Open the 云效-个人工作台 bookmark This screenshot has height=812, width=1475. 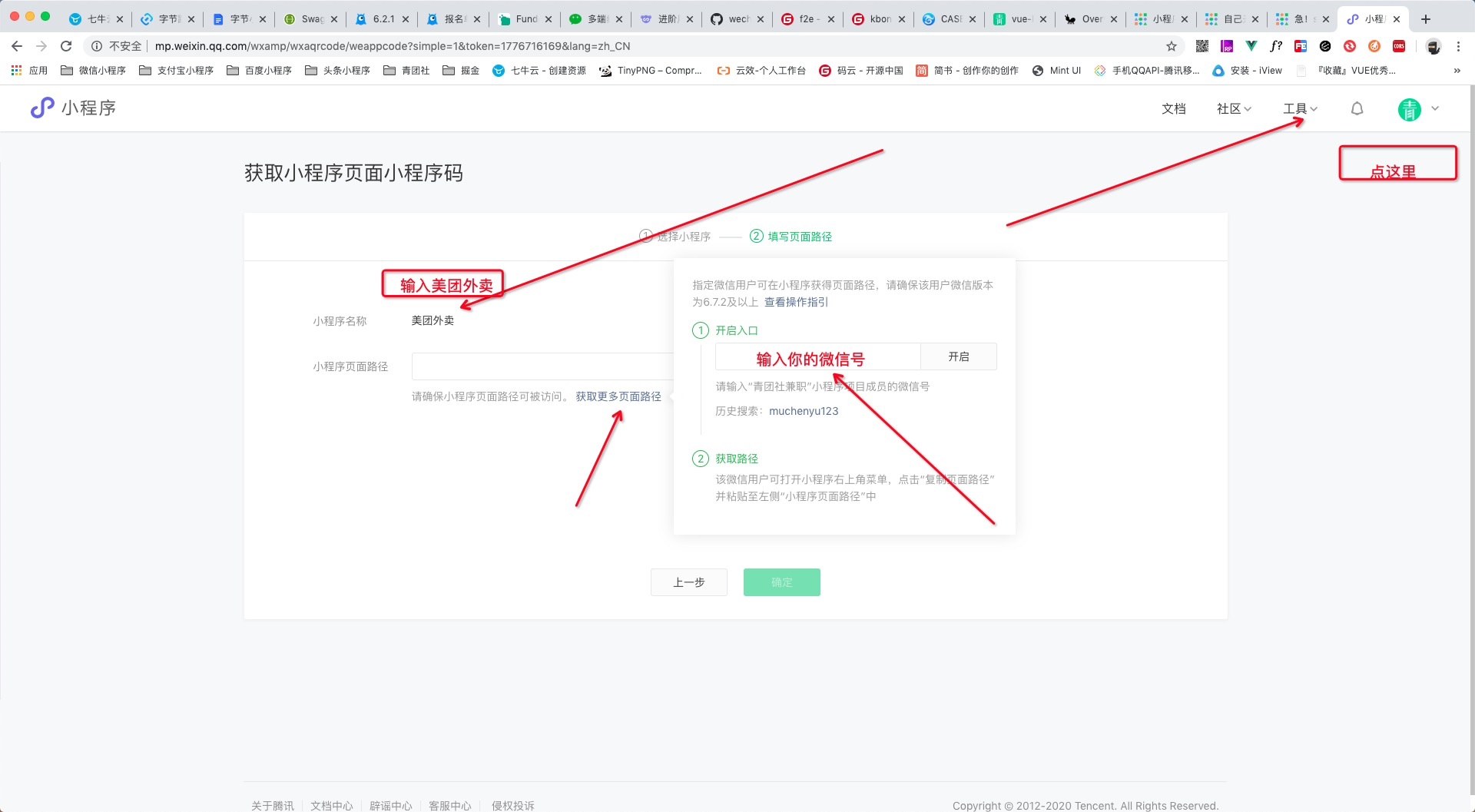click(761, 71)
